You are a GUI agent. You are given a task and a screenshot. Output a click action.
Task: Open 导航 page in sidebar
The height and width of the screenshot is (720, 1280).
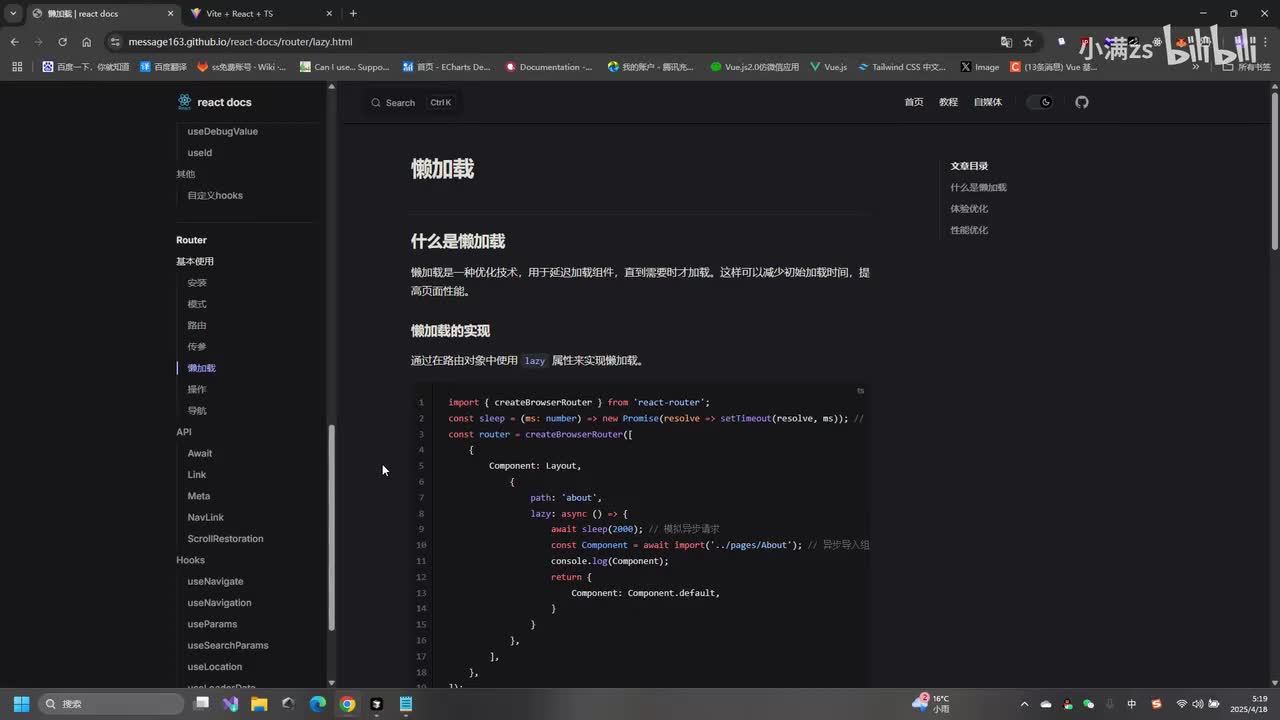tap(197, 411)
